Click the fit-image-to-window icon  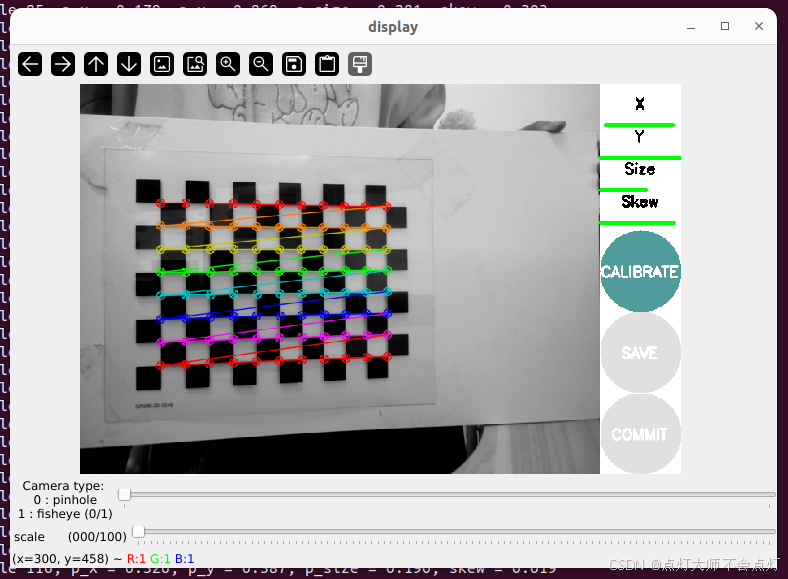pyautogui.click(x=195, y=64)
